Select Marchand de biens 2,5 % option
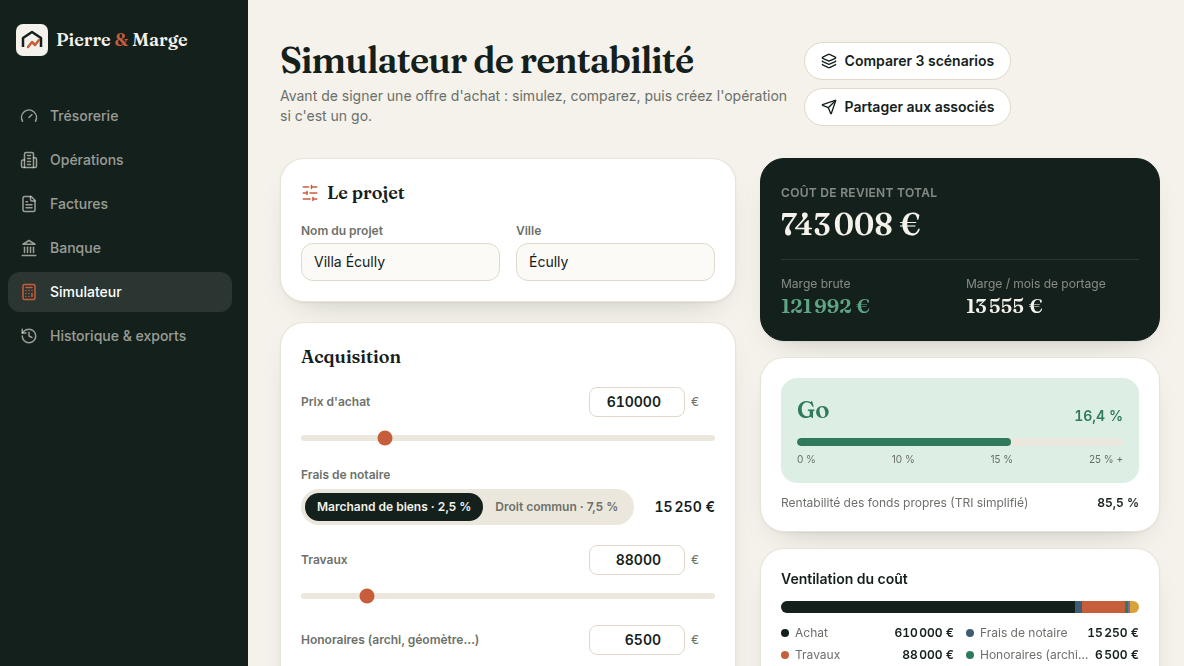The width and height of the screenshot is (1184, 666). [393, 507]
